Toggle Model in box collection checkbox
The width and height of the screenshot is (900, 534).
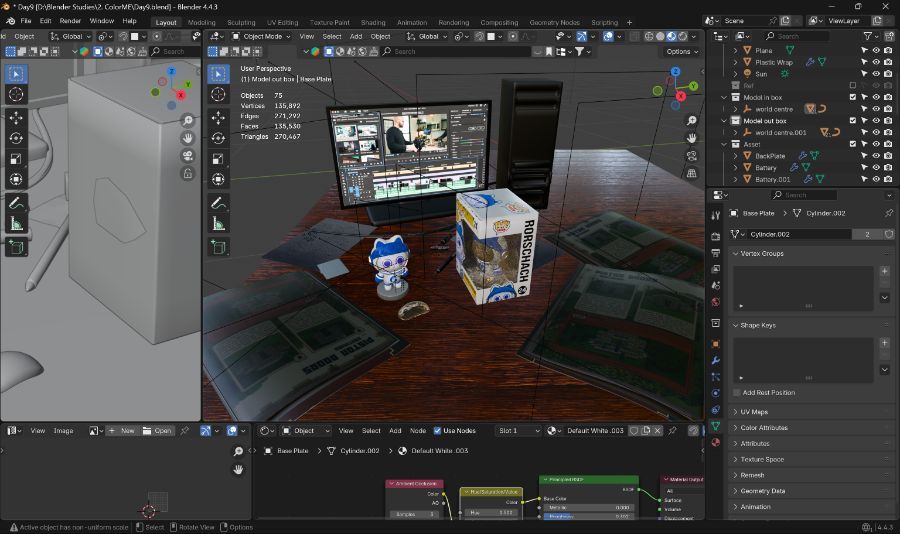(x=852, y=97)
